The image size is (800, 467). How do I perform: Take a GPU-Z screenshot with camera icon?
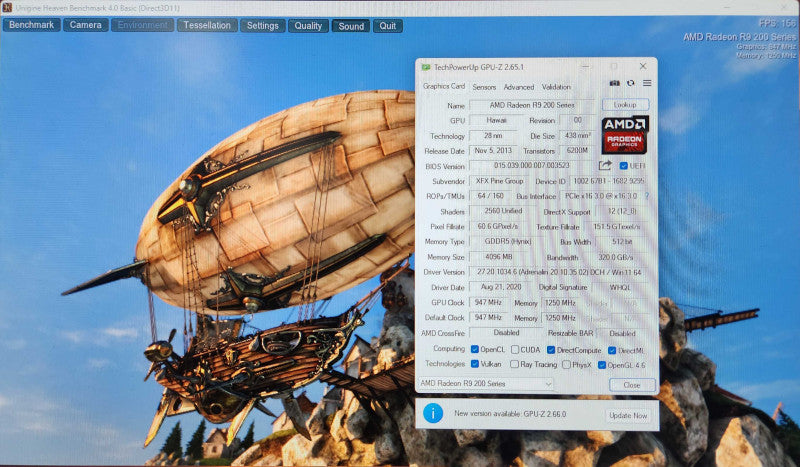[614, 83]
